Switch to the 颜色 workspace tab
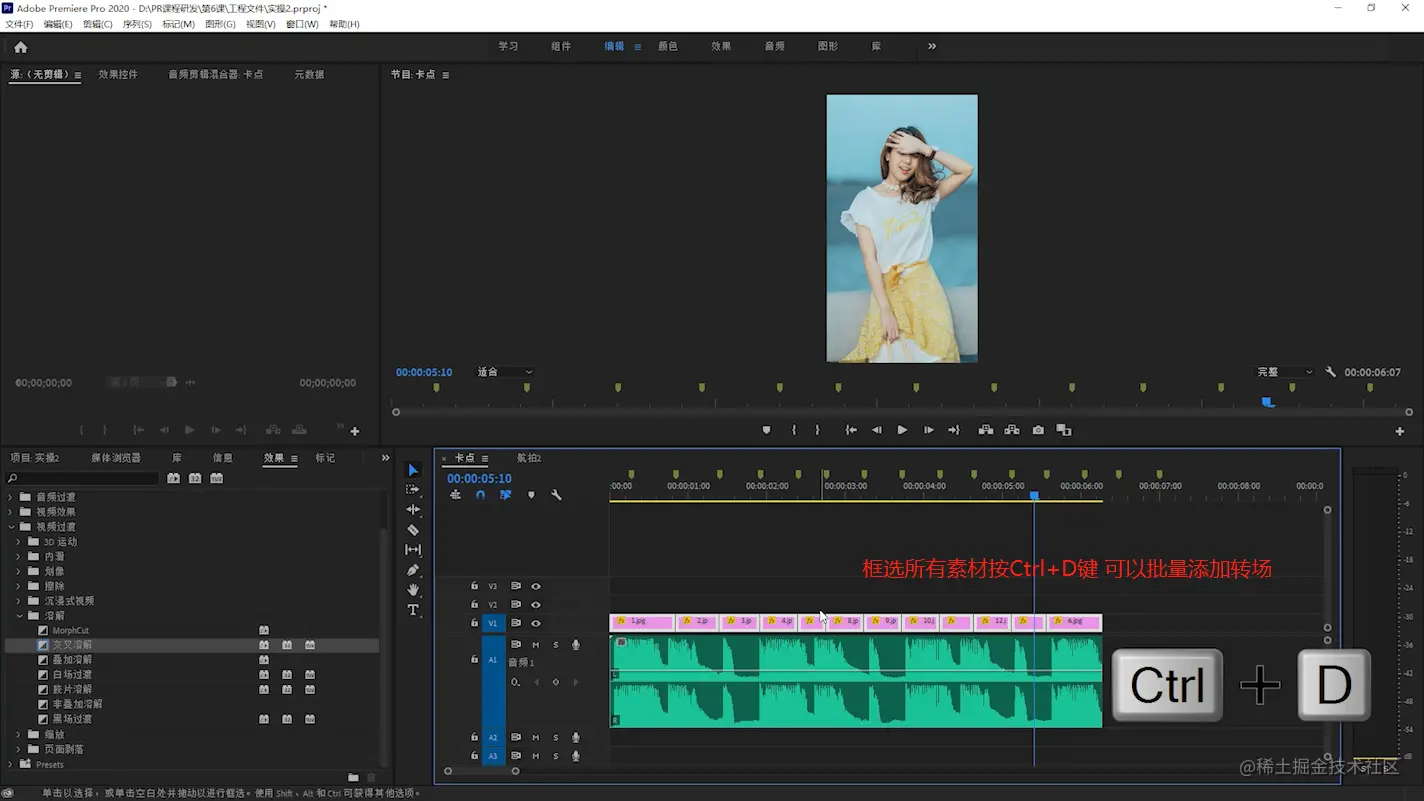 pyautogui.click(x=667, y=46)
